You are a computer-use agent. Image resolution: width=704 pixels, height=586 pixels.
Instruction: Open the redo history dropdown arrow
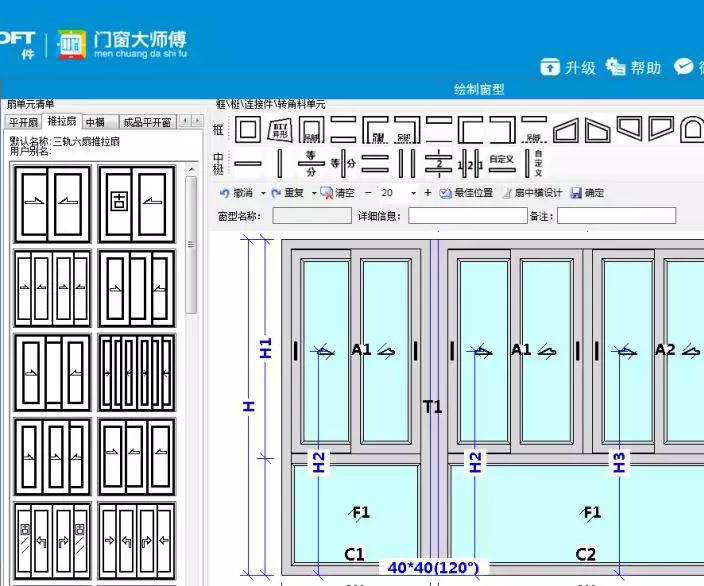[314, 194]
